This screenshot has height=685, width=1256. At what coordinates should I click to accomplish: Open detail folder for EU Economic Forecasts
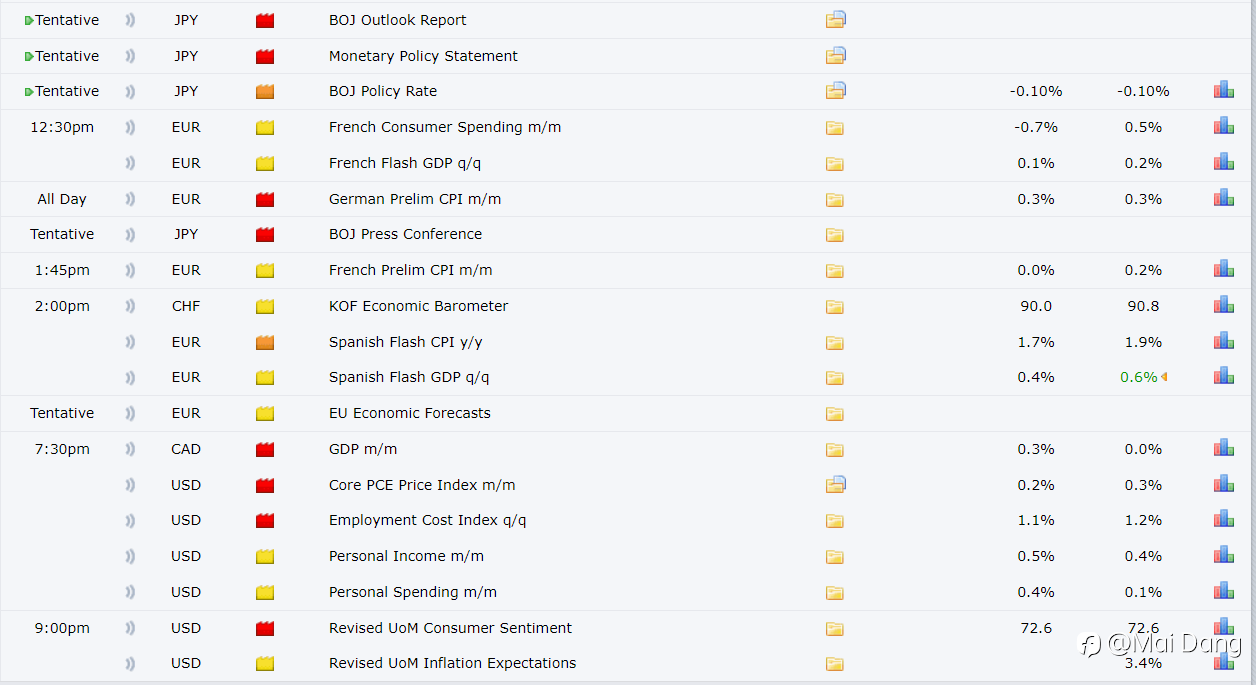coord(835,413)
